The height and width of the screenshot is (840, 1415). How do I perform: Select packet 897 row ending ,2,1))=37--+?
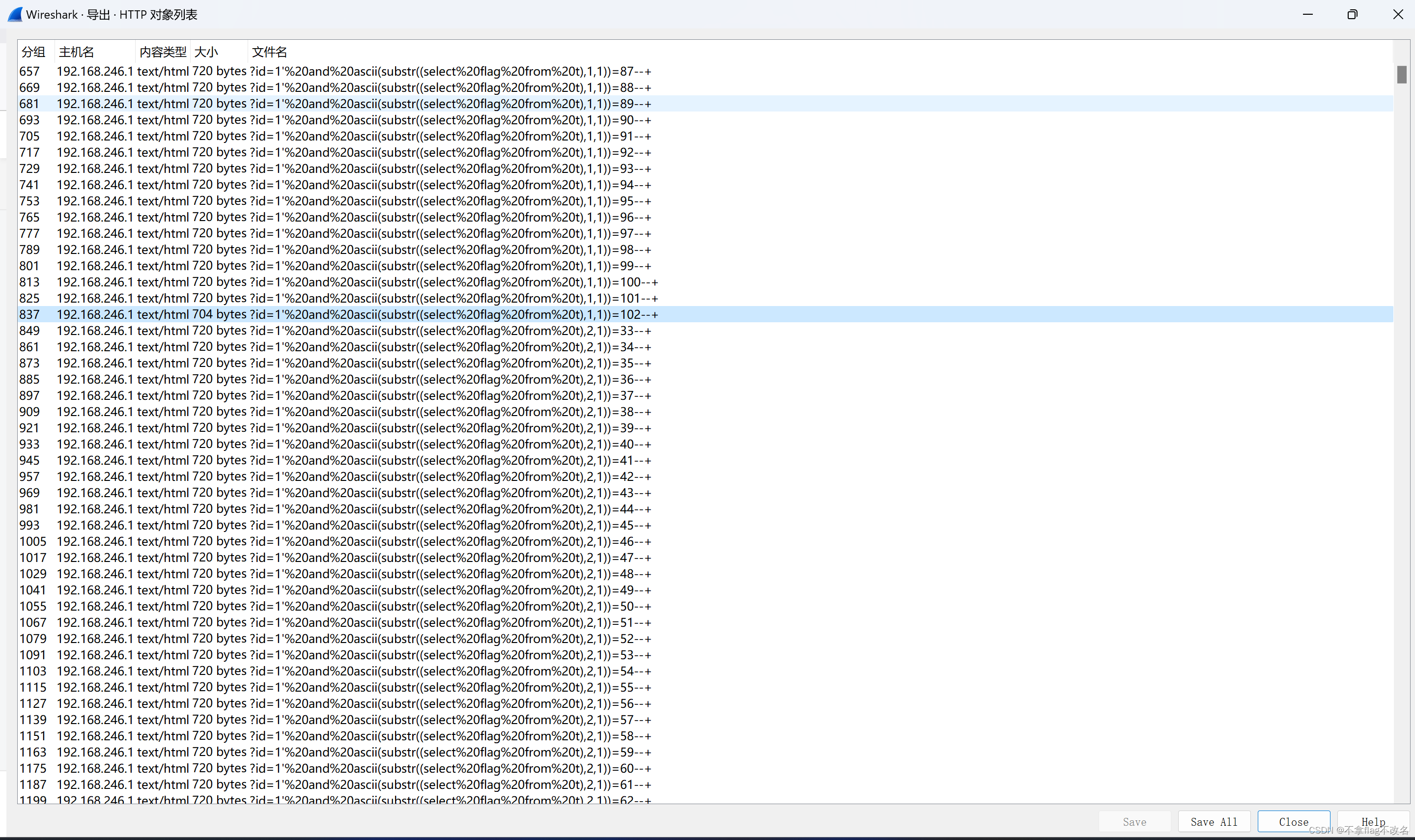705,395
